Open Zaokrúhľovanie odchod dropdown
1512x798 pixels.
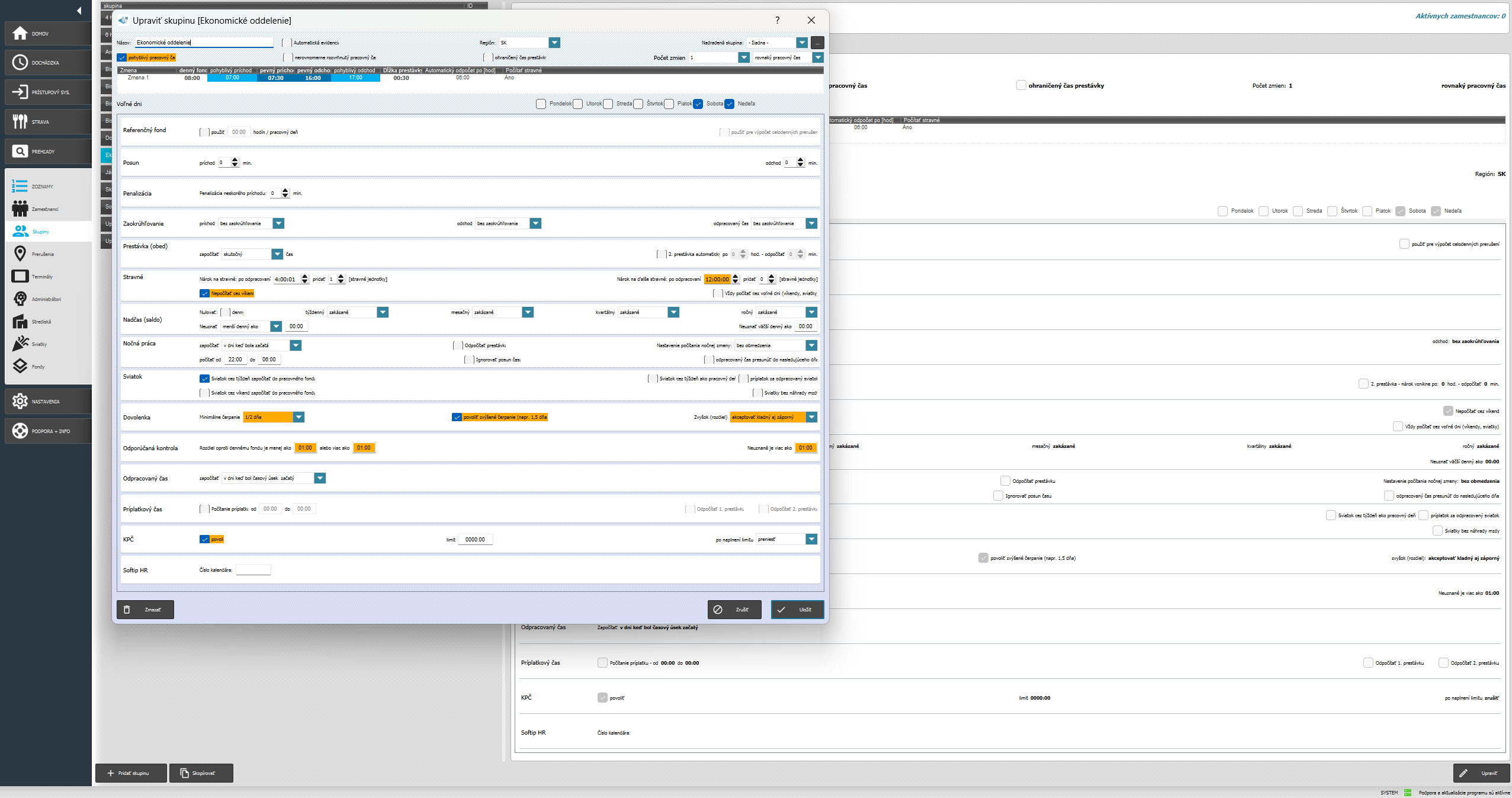535,223
